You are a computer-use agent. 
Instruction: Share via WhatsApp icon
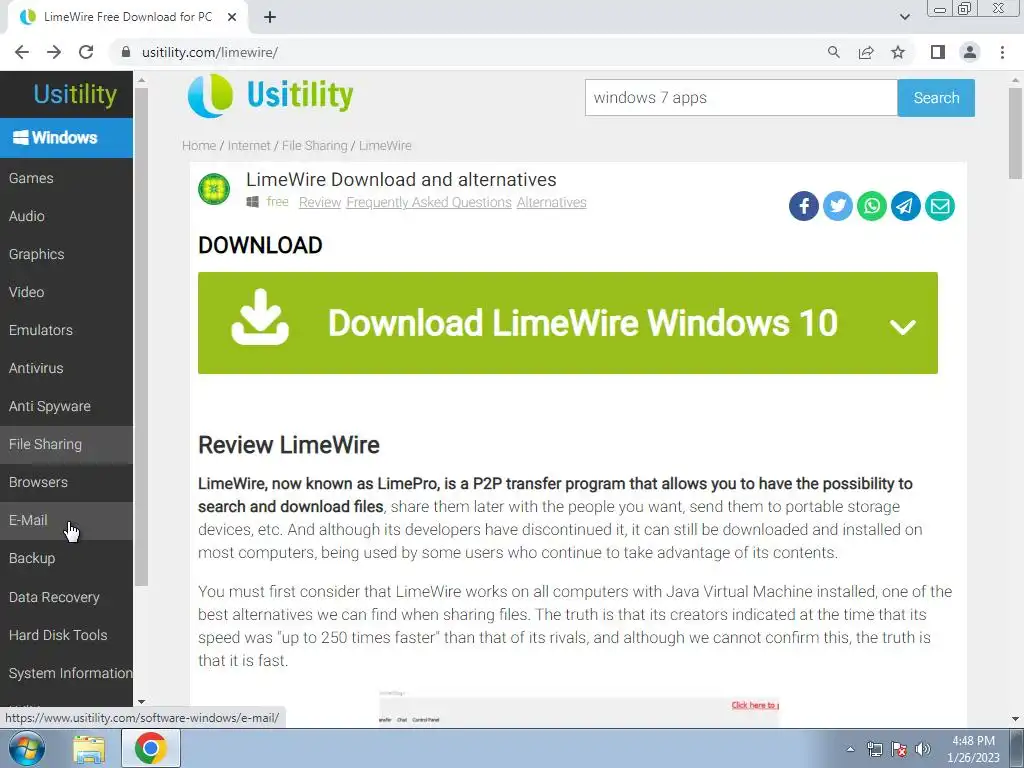coord(871,206)
